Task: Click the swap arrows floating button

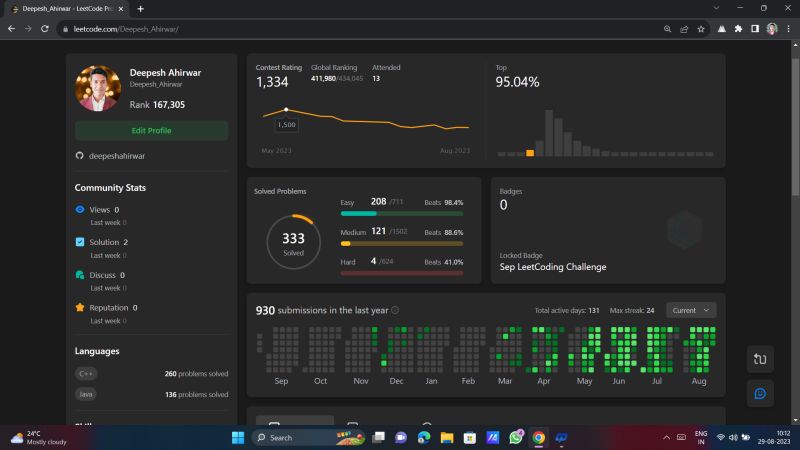Action: click(x=760, y=359)
